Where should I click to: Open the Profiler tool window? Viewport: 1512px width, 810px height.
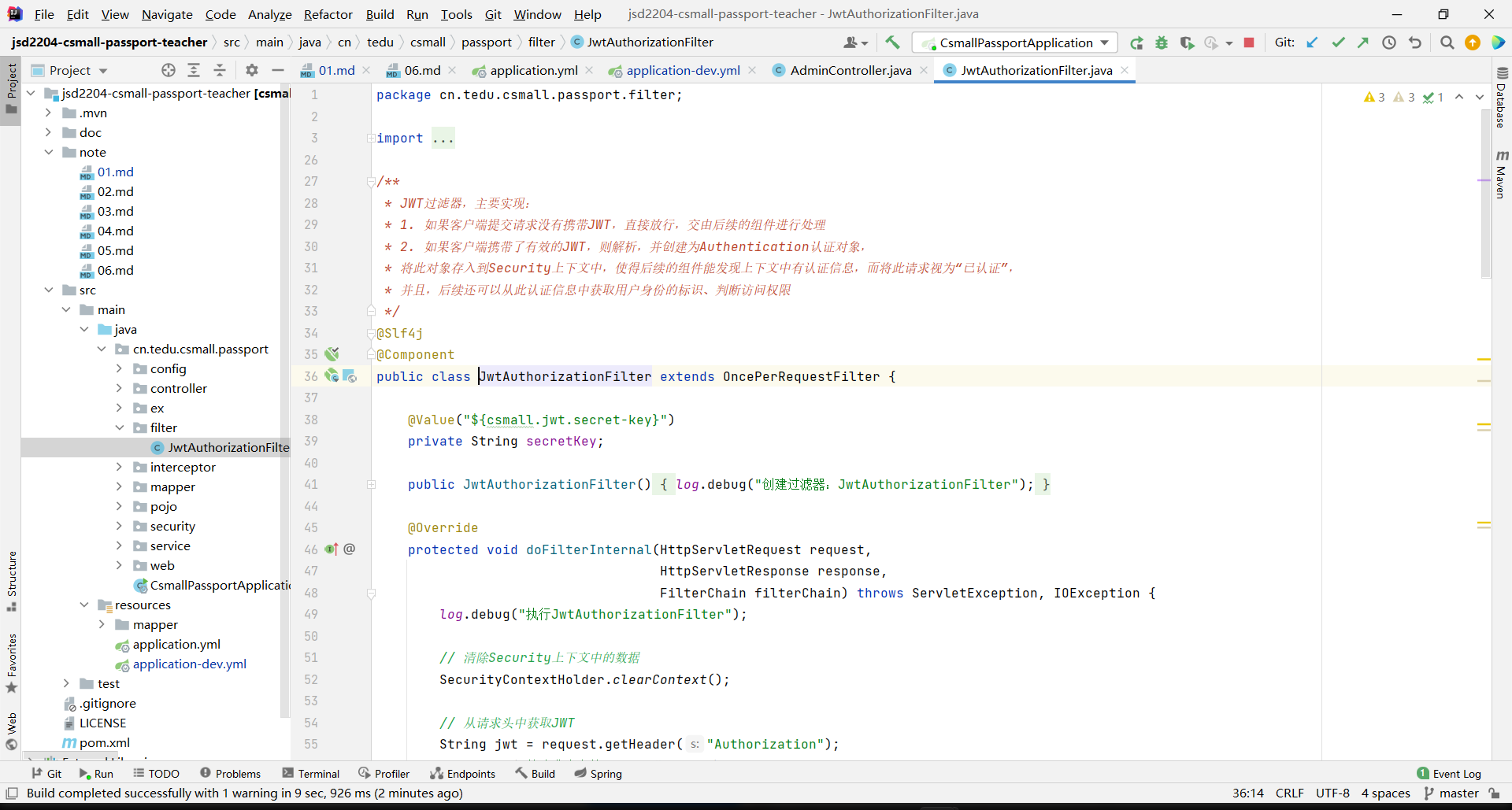click(384, 774)
